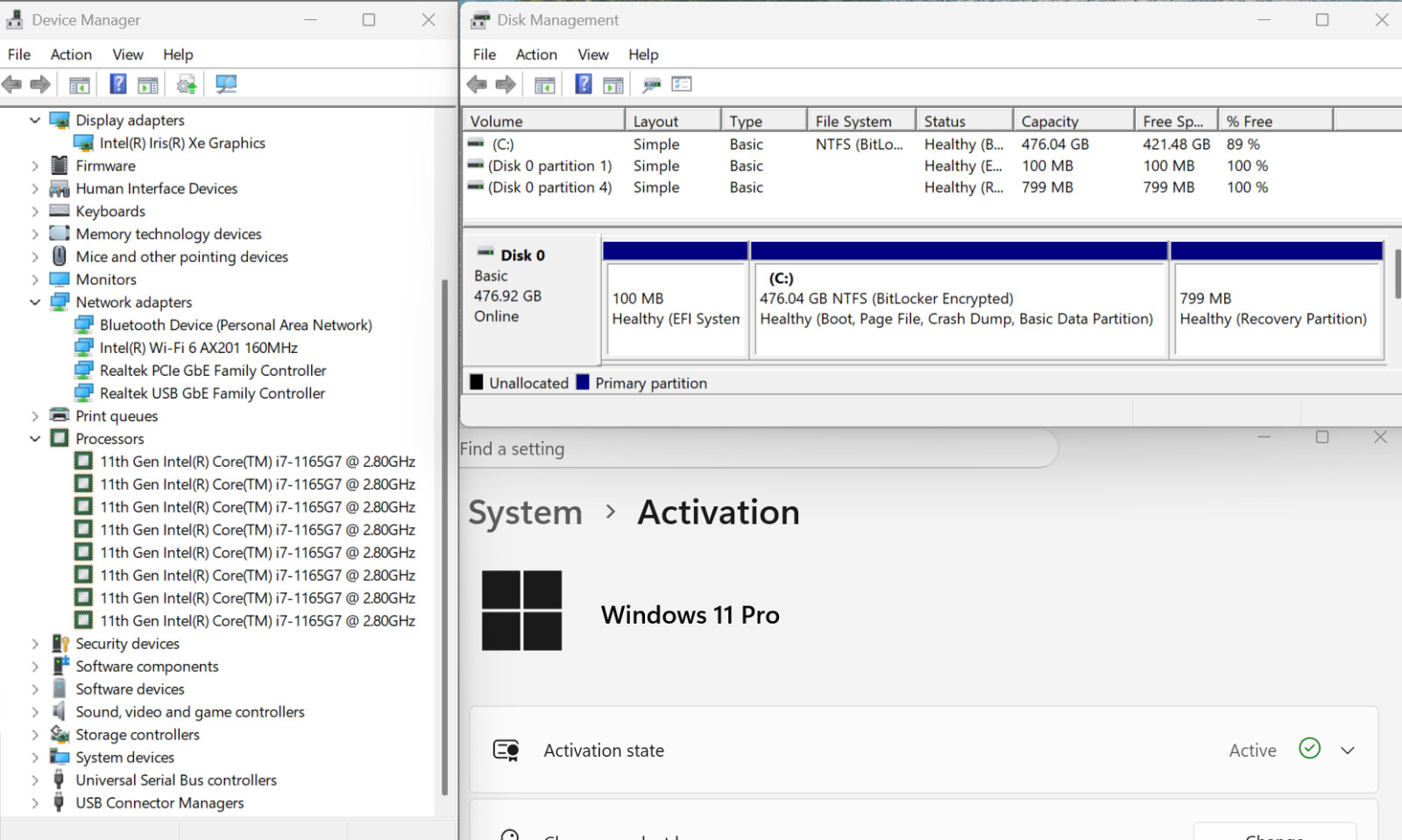Click Show/Hide console tree icon in Disk Management

point(544,85)
